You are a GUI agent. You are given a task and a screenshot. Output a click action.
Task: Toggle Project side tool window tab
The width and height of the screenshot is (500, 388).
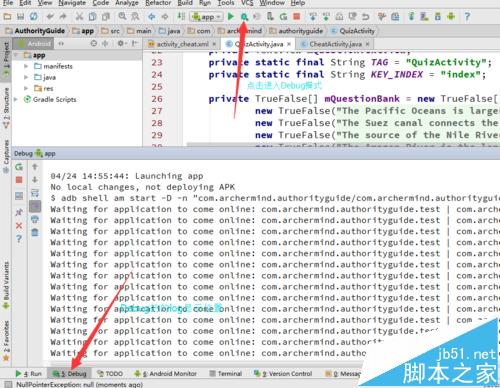pos(6,59)
